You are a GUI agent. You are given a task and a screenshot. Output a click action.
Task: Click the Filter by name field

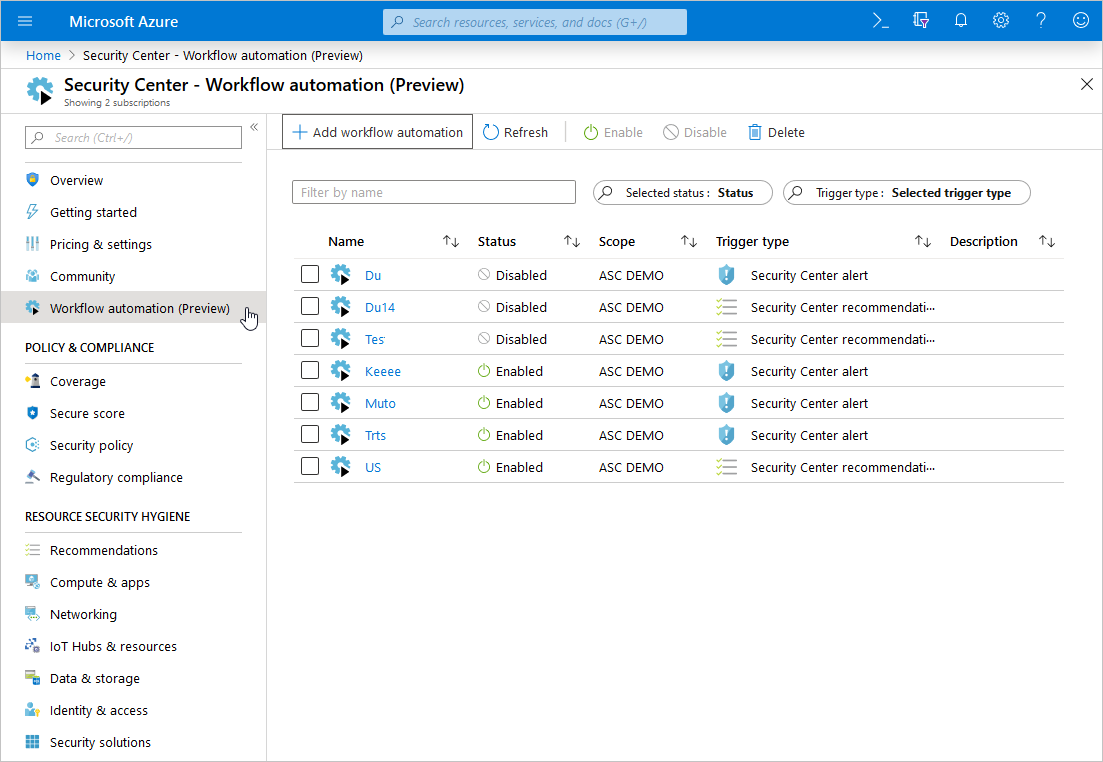tap(433, 192)
